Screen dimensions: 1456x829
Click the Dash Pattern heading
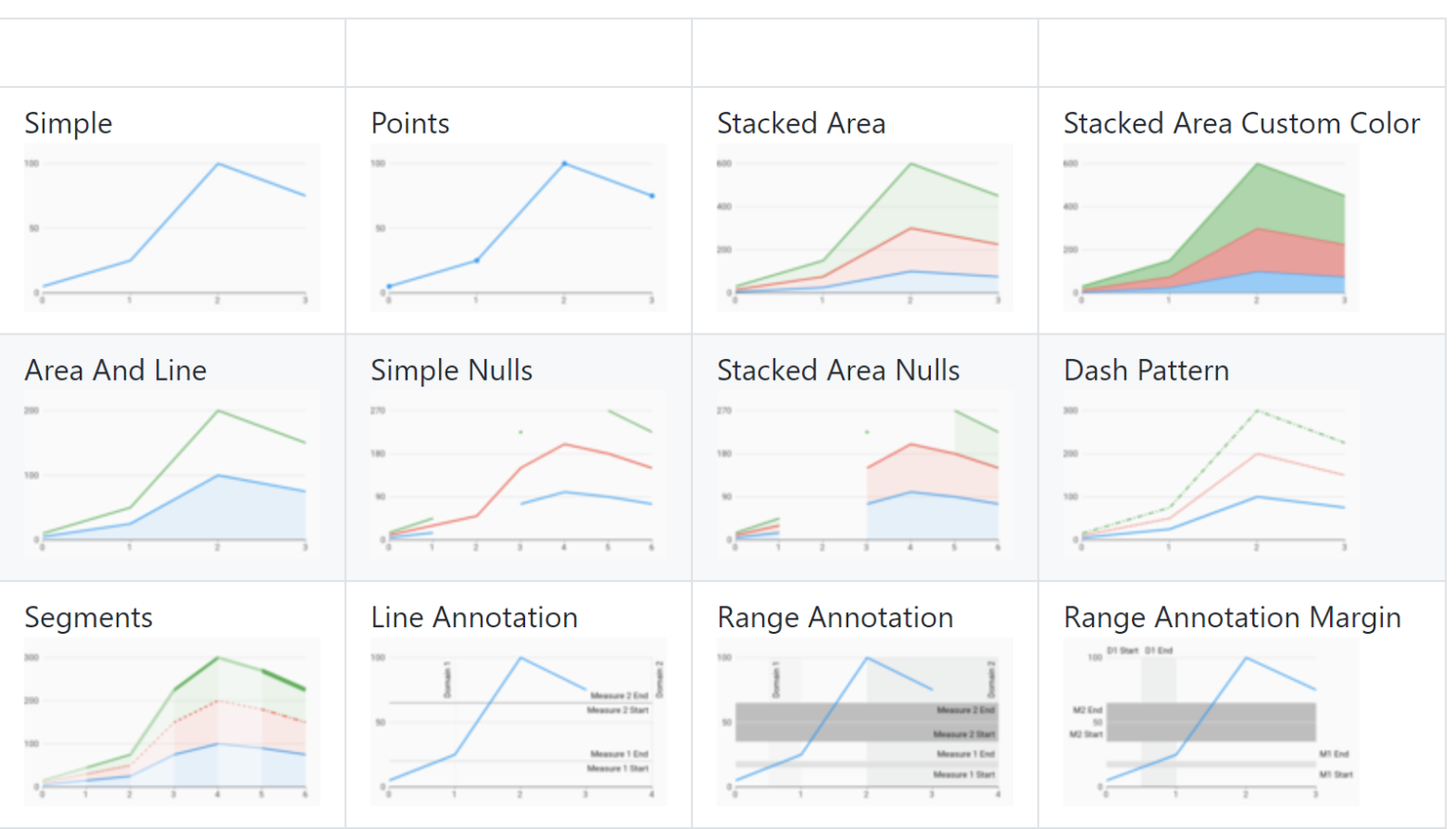1147,370
